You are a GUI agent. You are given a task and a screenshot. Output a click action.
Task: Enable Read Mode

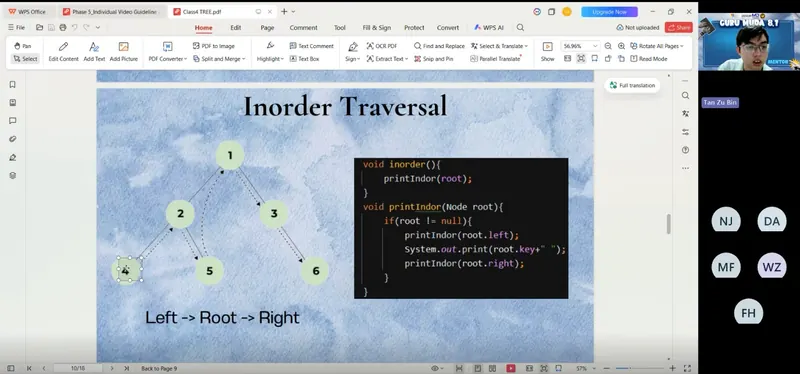pyautogui.click(x=648, y=59)
